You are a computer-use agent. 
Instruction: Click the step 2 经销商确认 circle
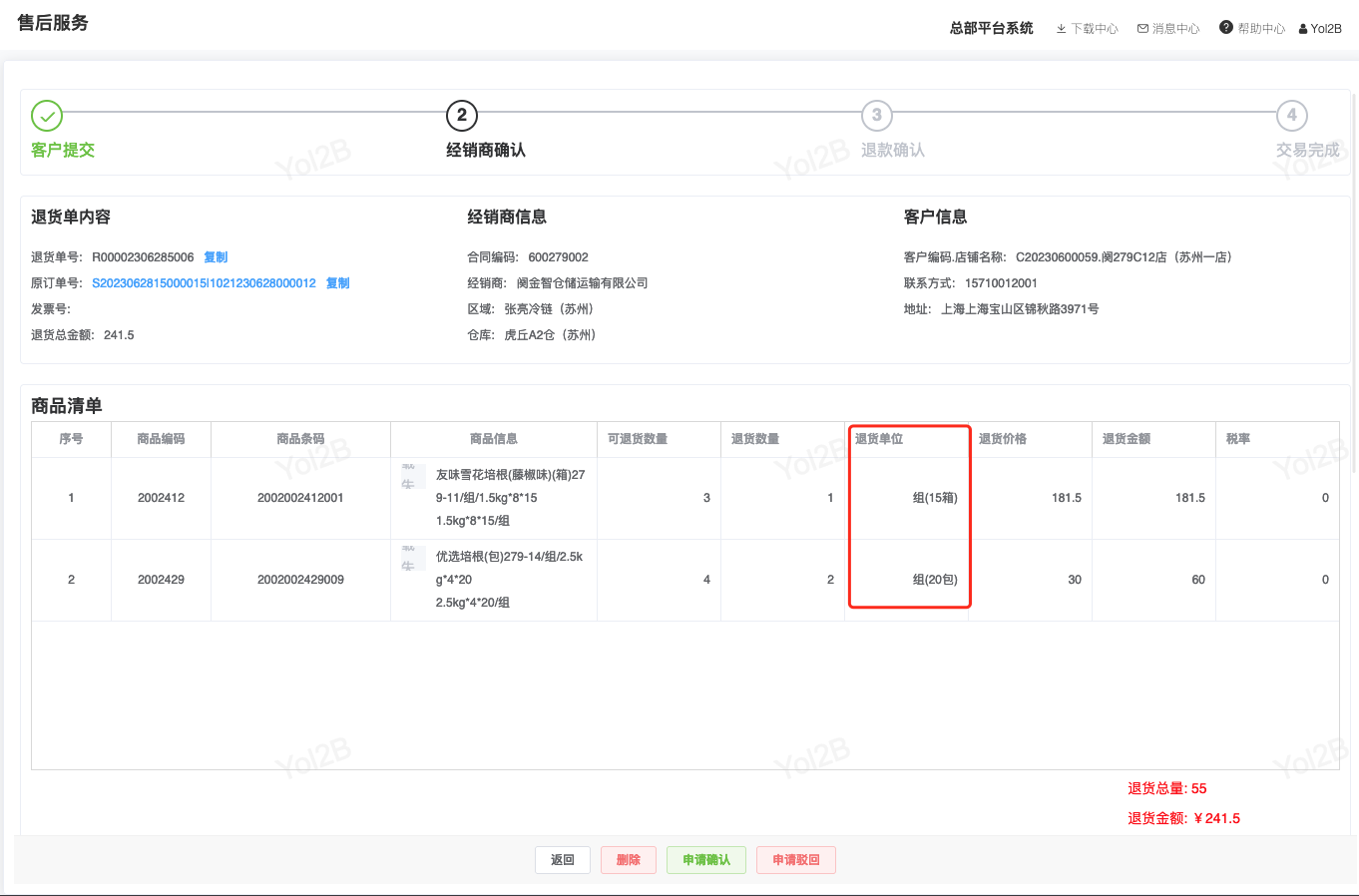(461, 116)
